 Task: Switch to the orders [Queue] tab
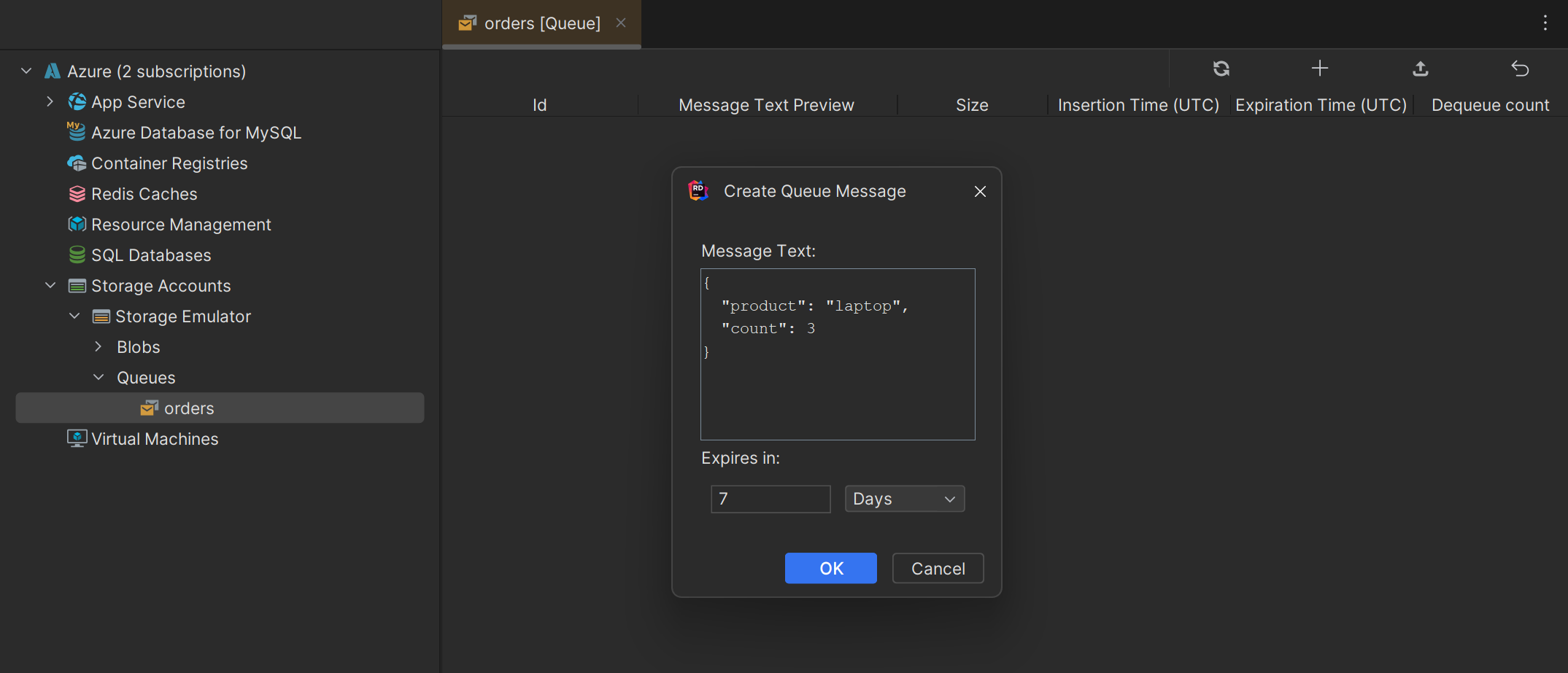541,23
